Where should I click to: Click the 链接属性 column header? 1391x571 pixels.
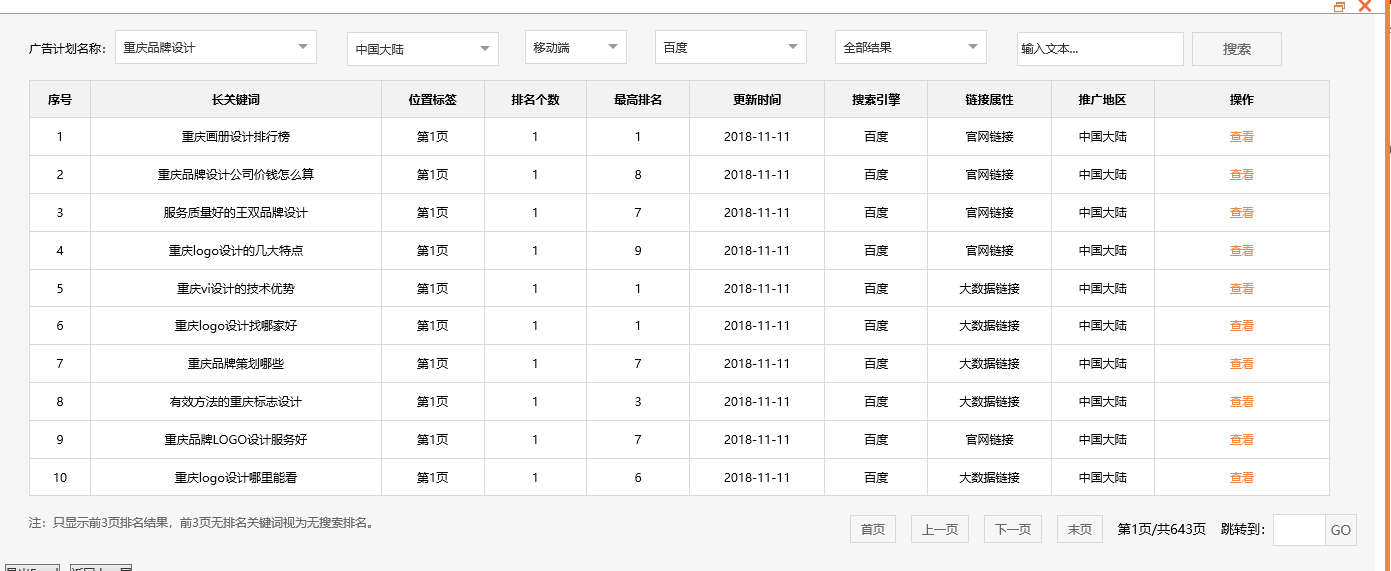click(x=990, y=100)
